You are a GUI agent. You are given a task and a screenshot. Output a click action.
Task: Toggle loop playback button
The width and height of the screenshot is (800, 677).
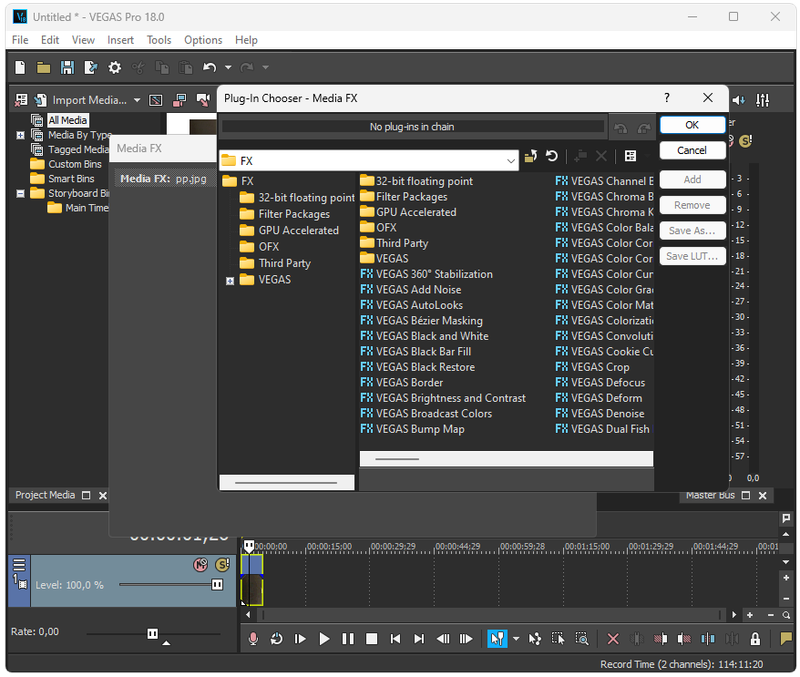tap(277, 639)
